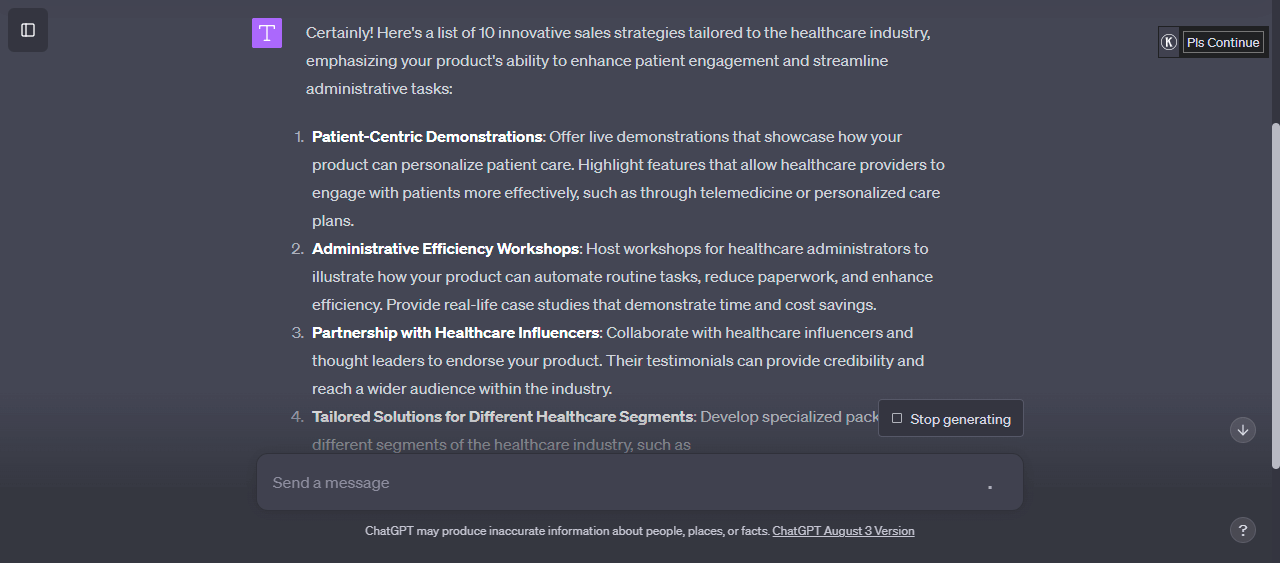This screenshot has width=1280, height=563.
Task: Open the sidebar with the panel icon
Action: pyautogui.click(x=28, y=30)
